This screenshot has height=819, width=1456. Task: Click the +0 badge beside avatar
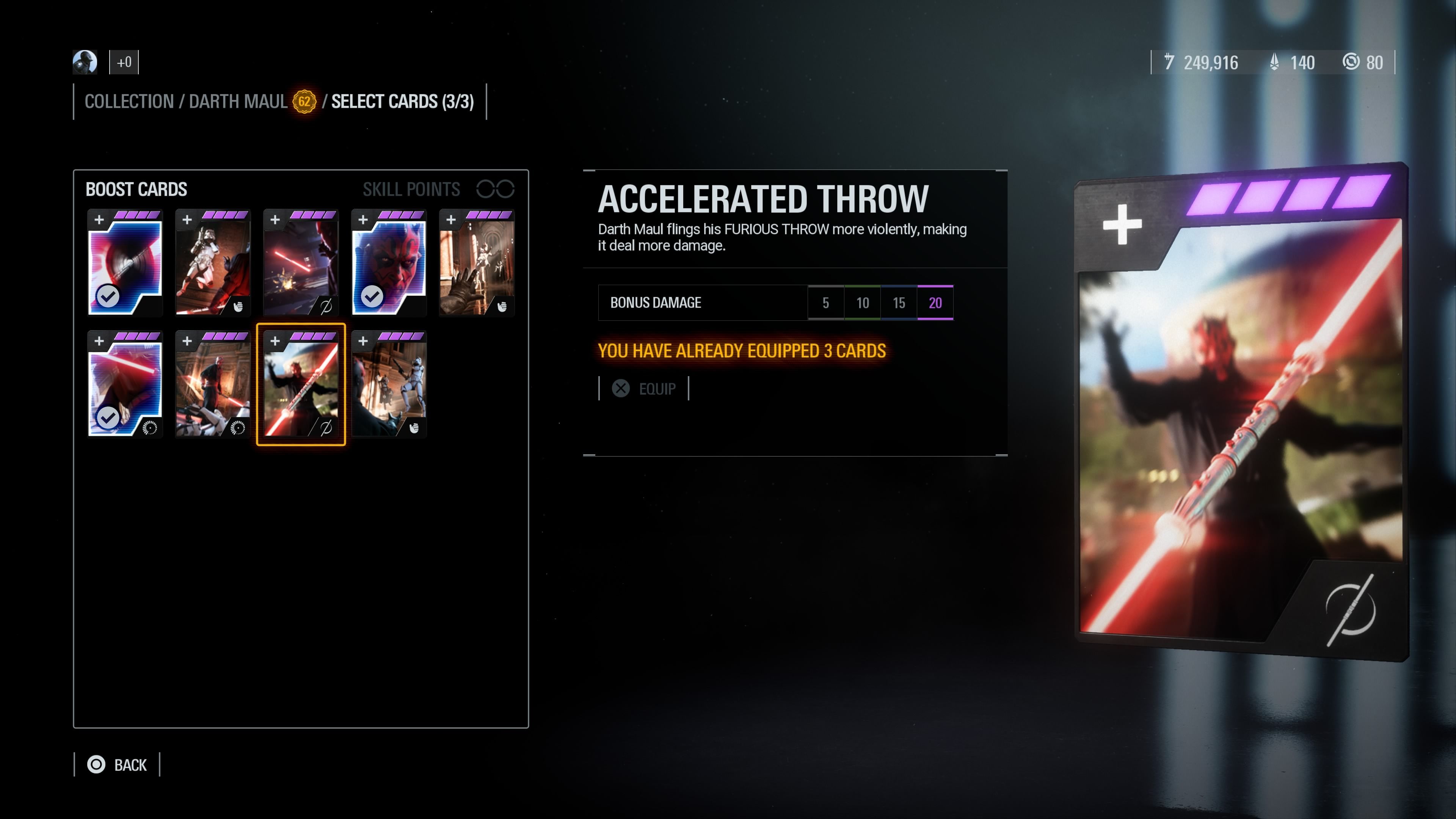[x=124, y=62]
